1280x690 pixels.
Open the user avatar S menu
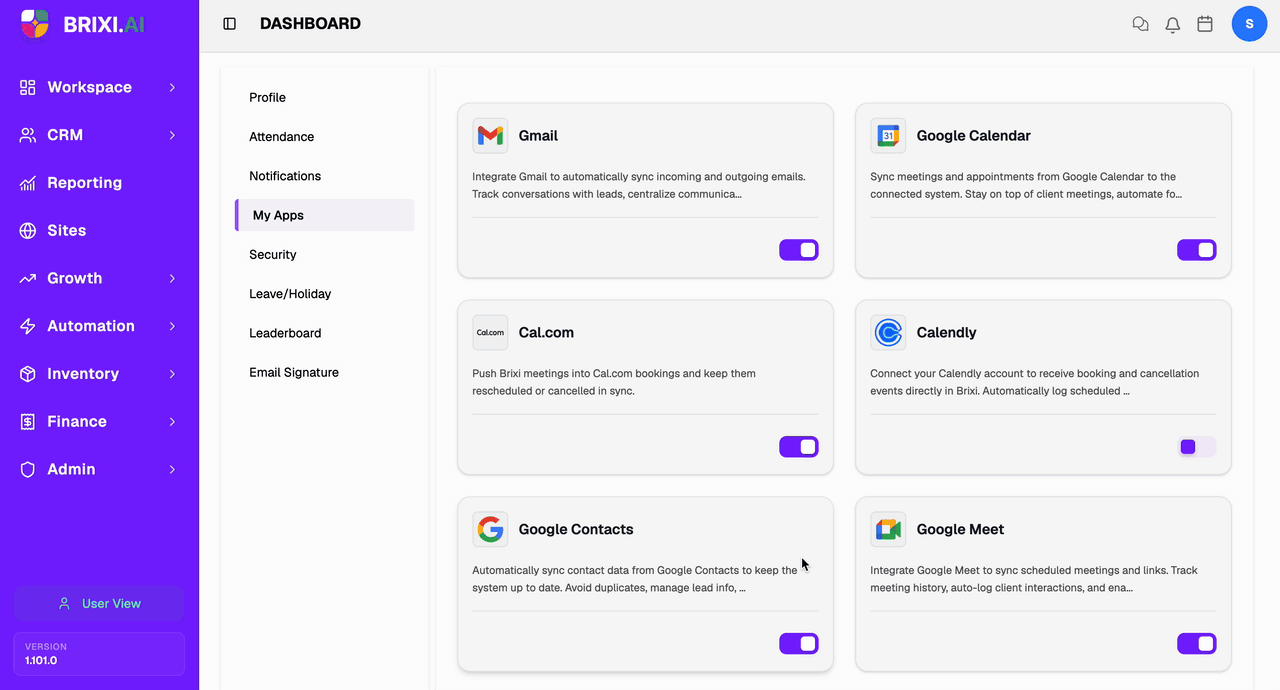click(x=1250, y=24)
